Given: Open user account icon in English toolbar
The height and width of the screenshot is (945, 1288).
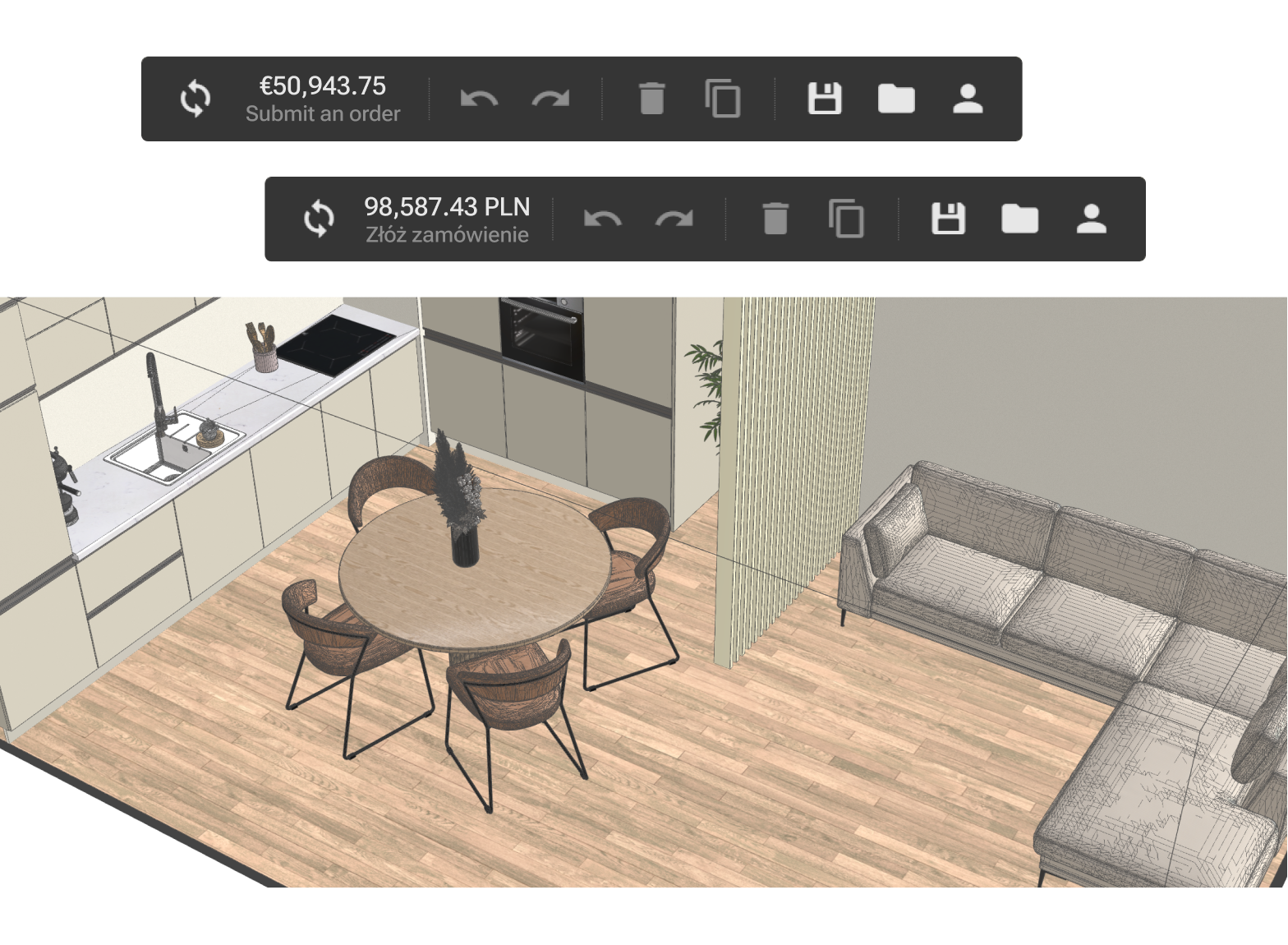Looking at the screenshot, I should tap(968, 99).
